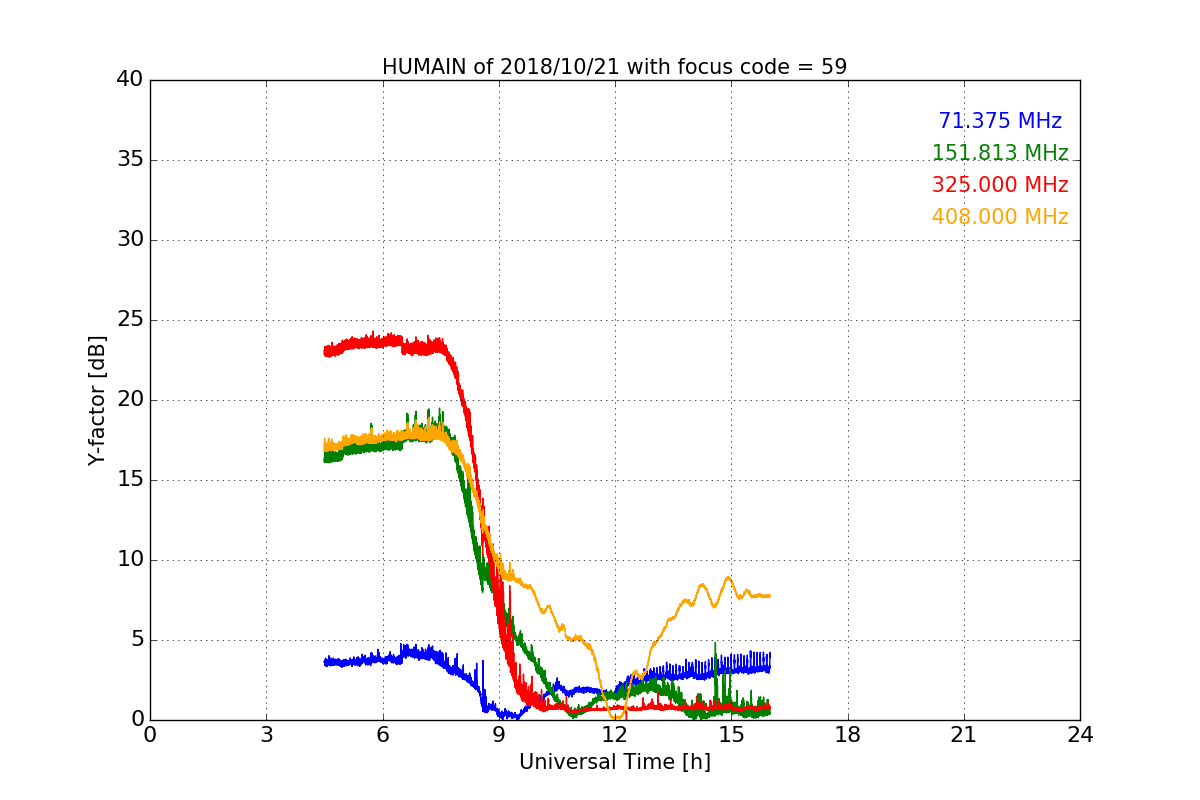
Task: Click the y-axis tick label '20'
Action: tap(130, 400)
